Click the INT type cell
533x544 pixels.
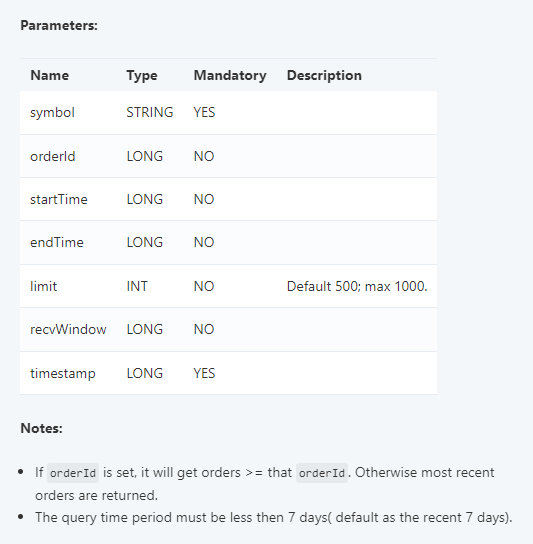pyautogui.click(x=137, y=287)
